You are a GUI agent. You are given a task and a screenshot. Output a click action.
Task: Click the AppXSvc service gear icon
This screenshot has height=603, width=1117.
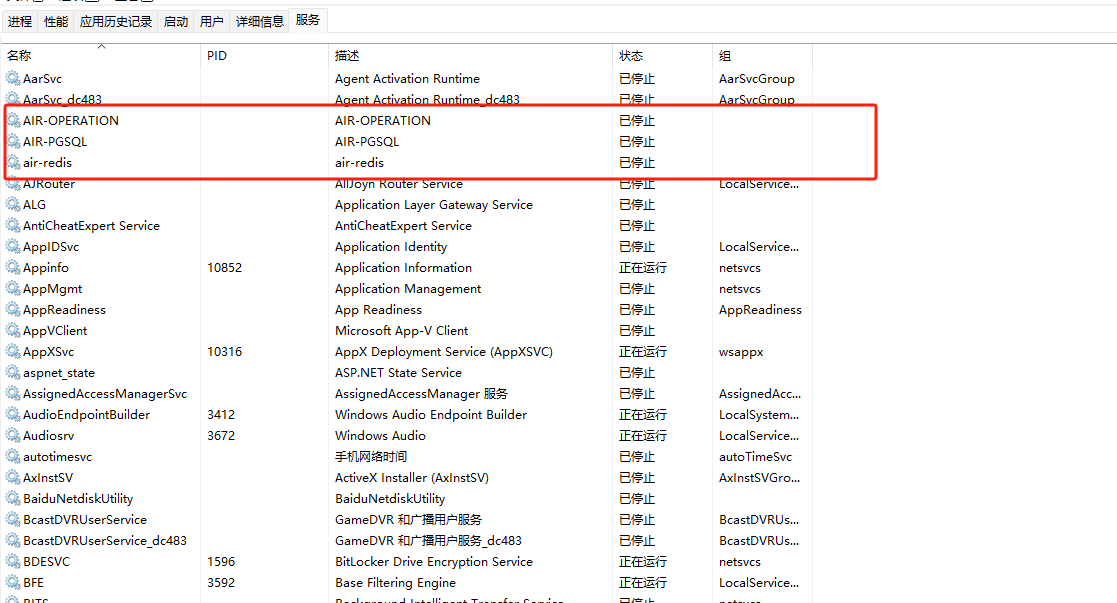[14, 351]
